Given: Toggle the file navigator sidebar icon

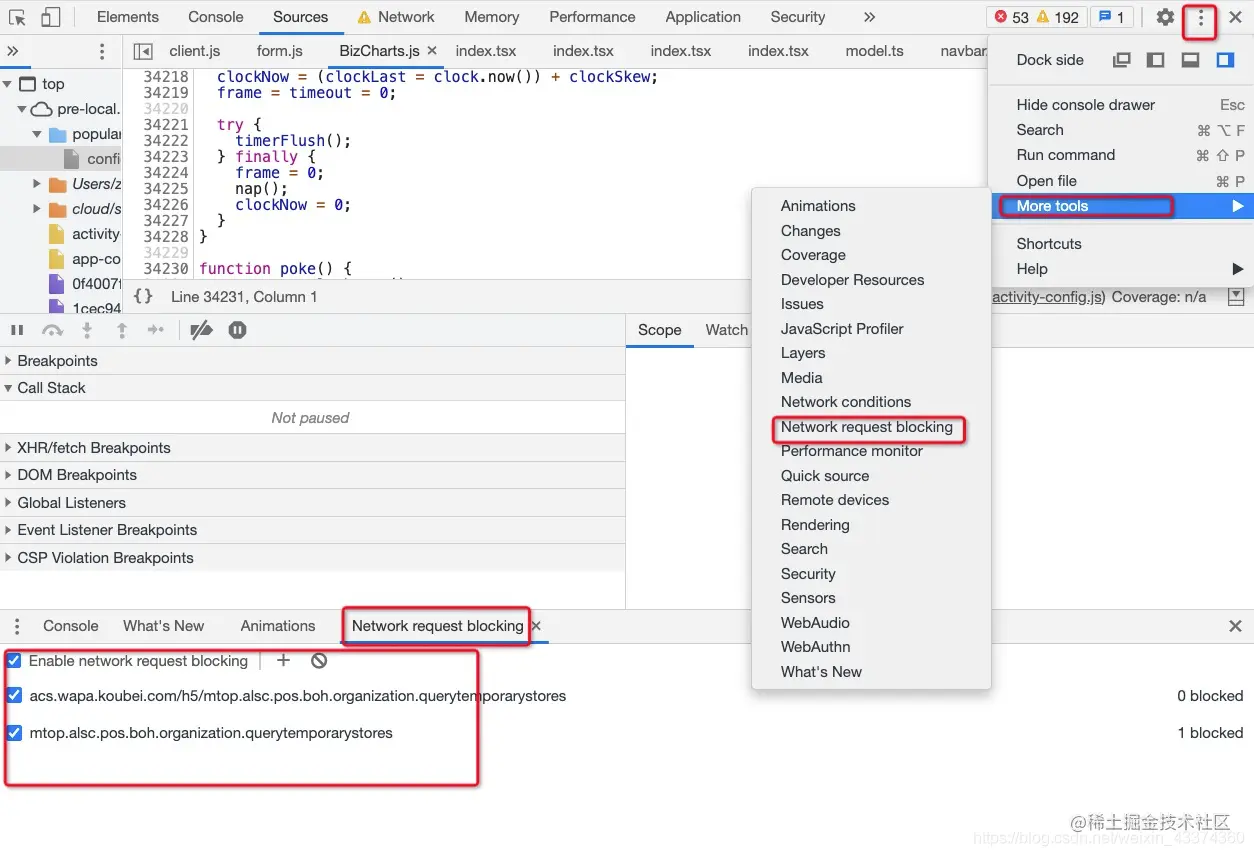Looking at the screenshot, I should pyautogui.click(x=143, y=51).
